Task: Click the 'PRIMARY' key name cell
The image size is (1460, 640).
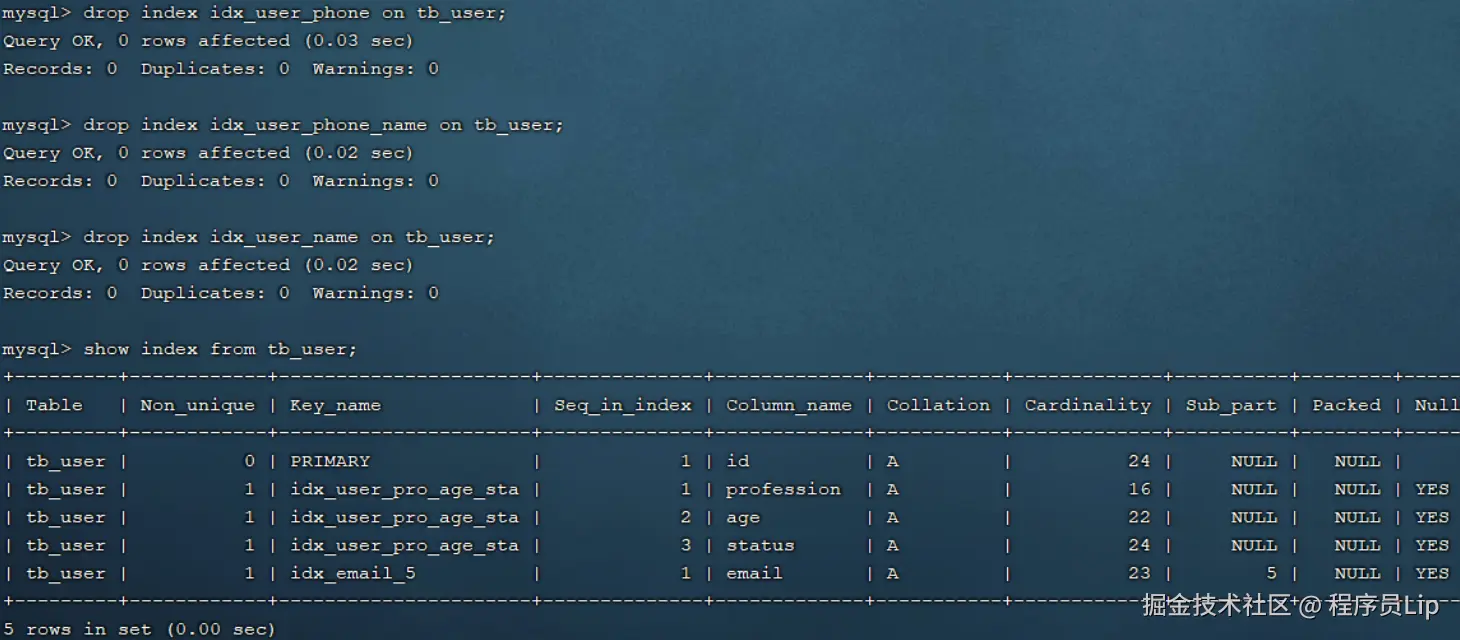Action: [x=330, y=461]
